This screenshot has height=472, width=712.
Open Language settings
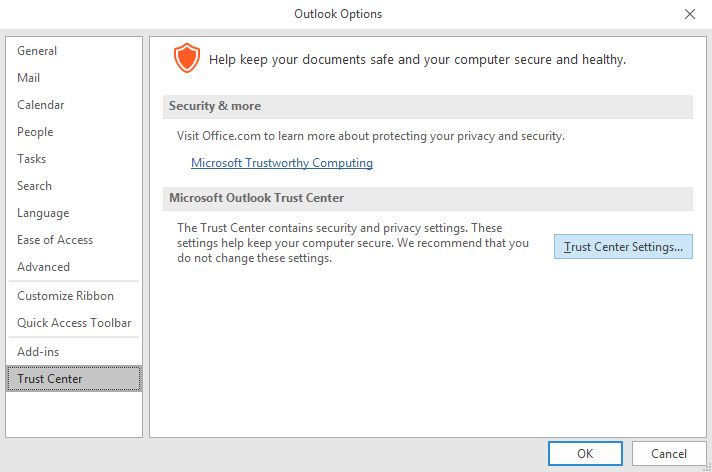[43, 213]
